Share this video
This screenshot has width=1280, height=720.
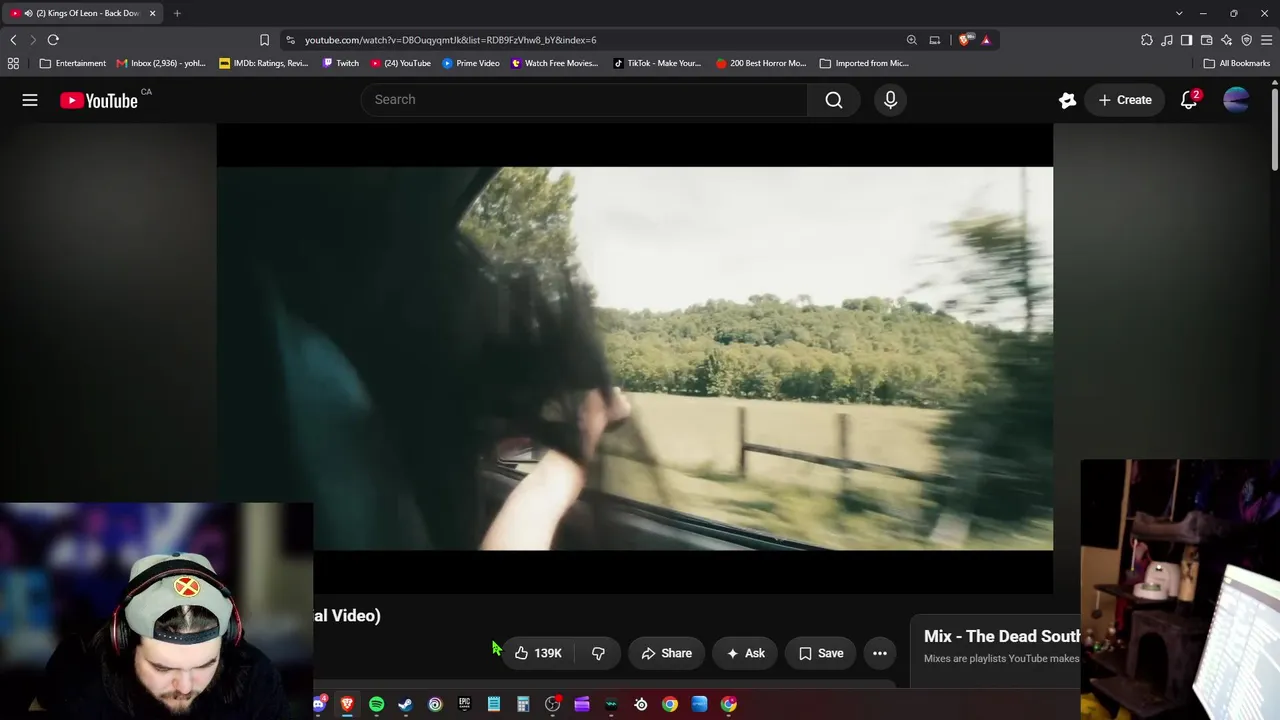[x=666, y=653]
